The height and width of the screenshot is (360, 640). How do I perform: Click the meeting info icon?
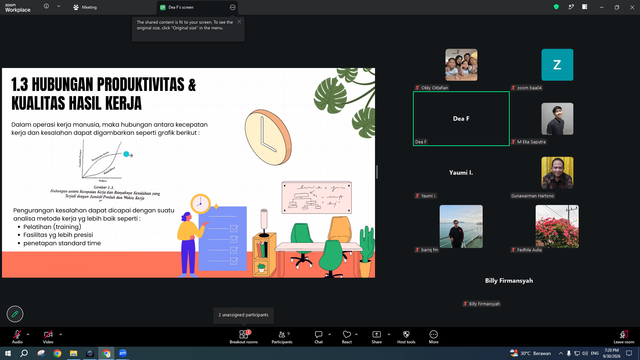coord(46,6)
